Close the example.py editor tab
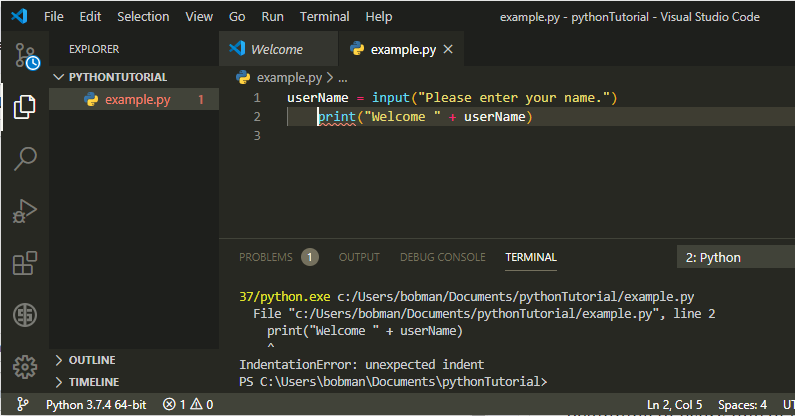Viewport: 795px width, 416px height. pyautogui.click(x=448, y=49)
